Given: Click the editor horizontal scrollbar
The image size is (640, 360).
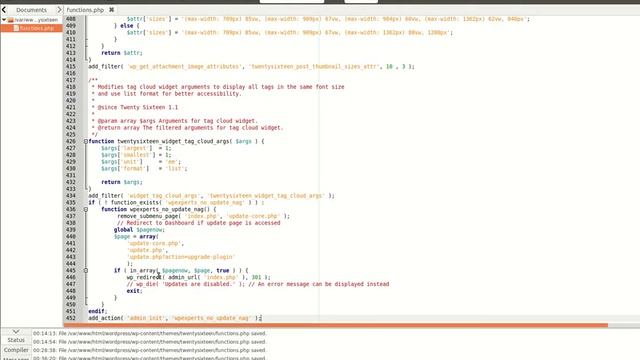Looking at the screenshot, I should [x=336, y=325].
